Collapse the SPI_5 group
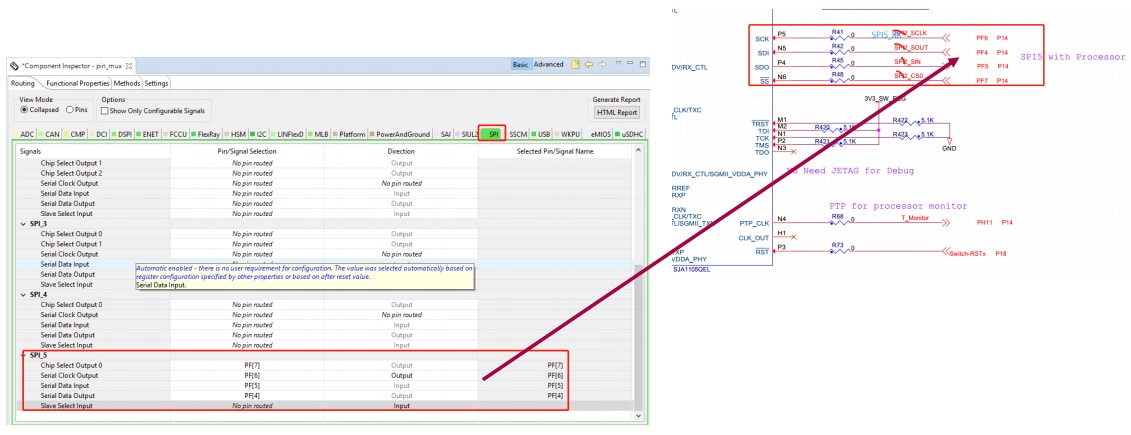Screen dimensions: 1131x435 [x=24, y=355]
